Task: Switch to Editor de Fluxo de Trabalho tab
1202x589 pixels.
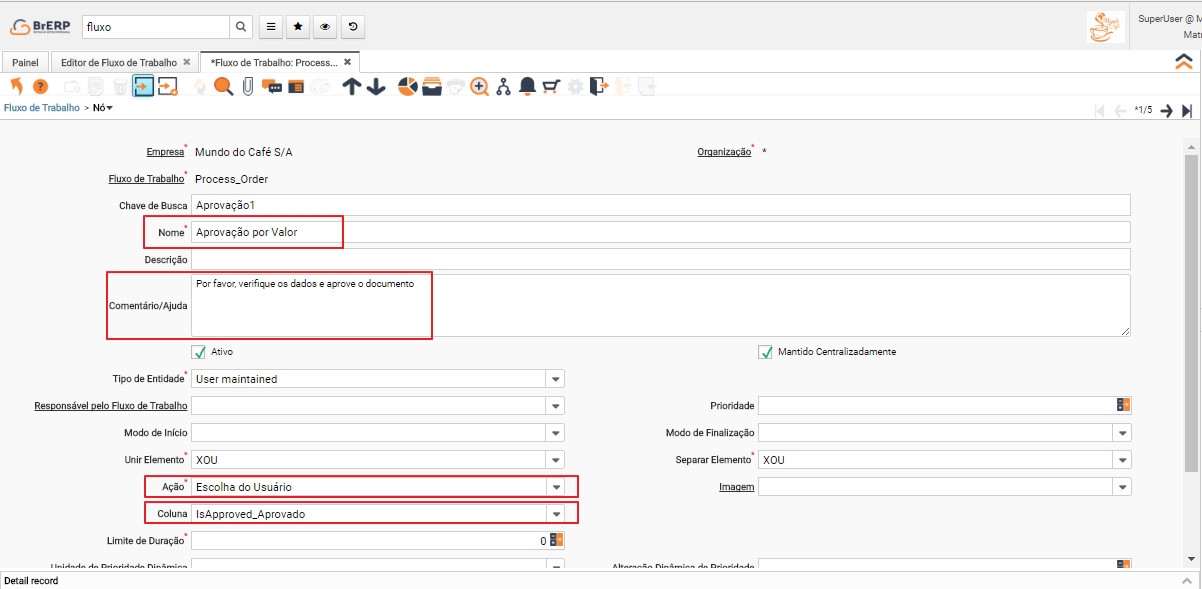Action: click(x=118, y=62)
